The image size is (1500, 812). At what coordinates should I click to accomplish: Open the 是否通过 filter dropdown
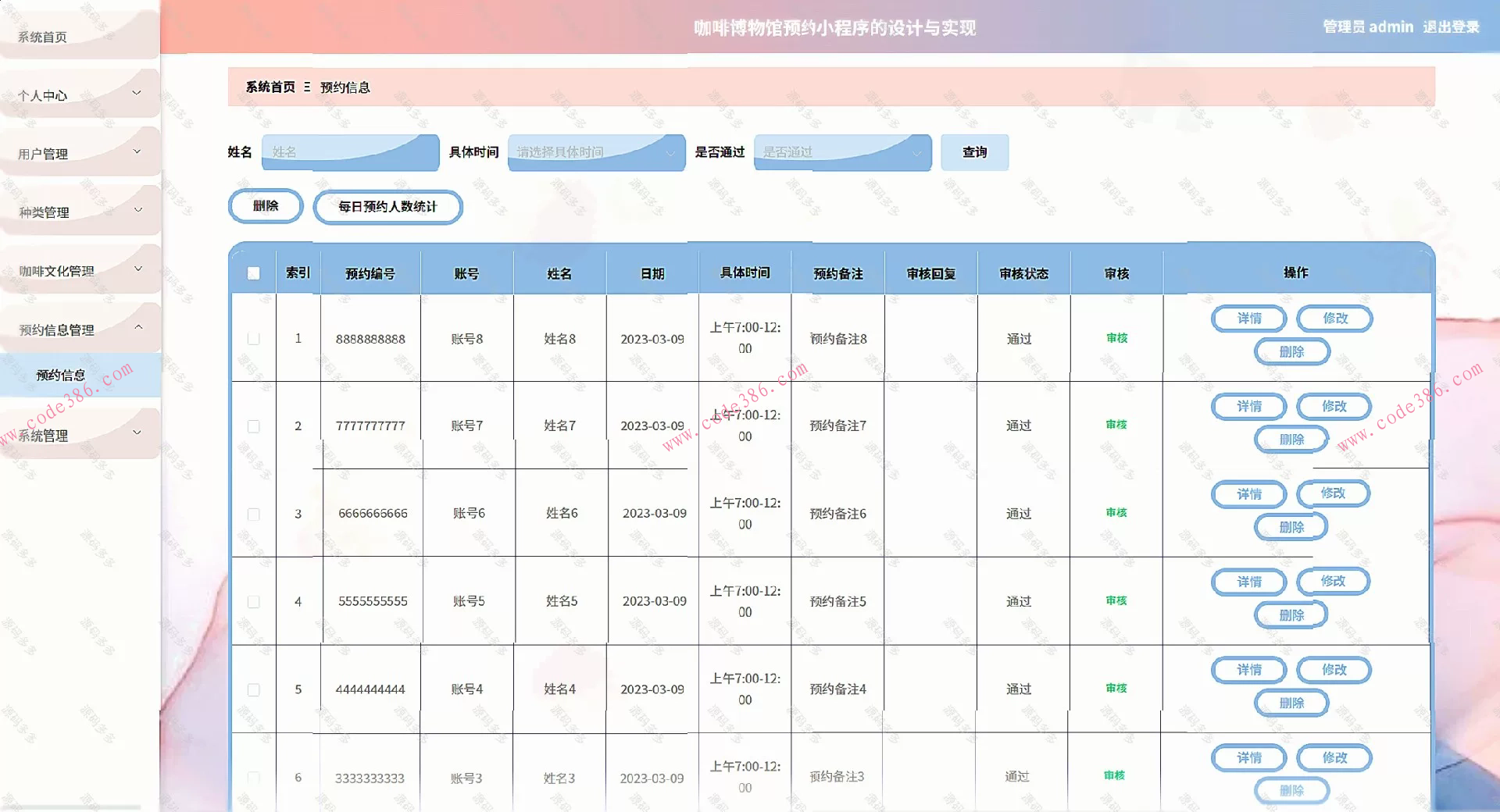[x=842, y=152]
